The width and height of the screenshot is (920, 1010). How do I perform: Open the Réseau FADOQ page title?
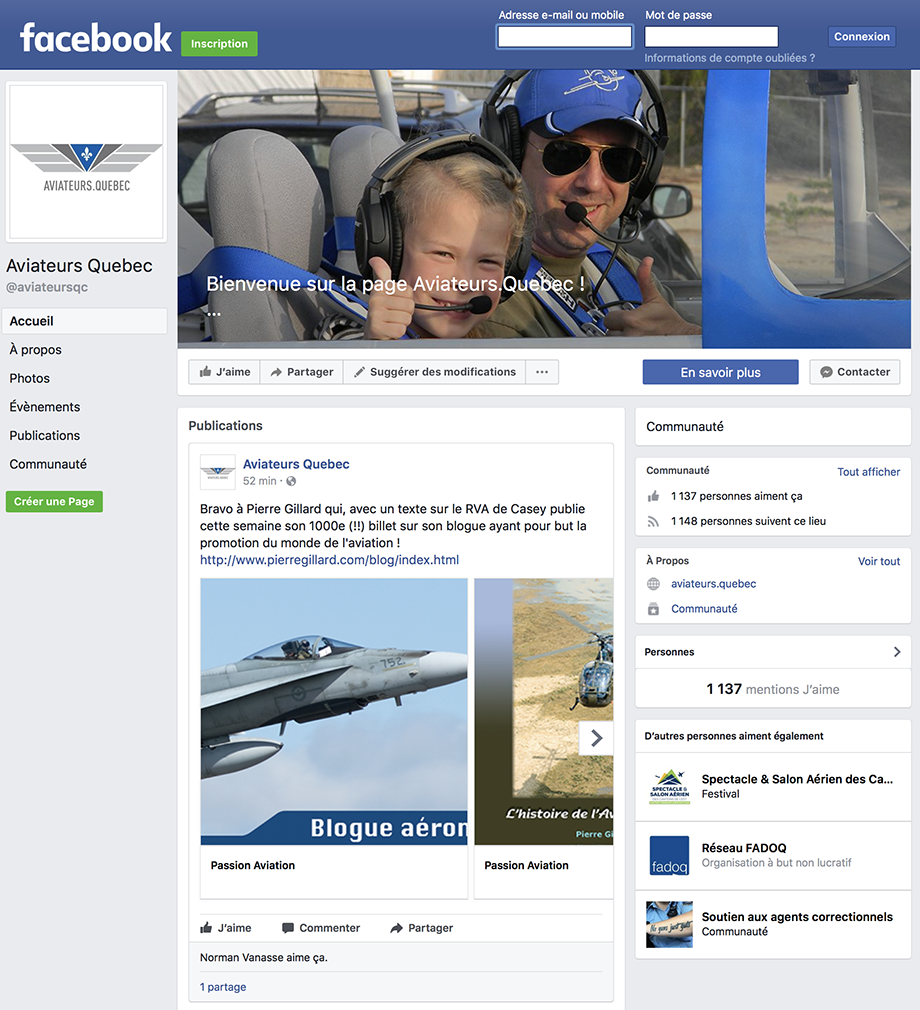click(x=744, y=848)
